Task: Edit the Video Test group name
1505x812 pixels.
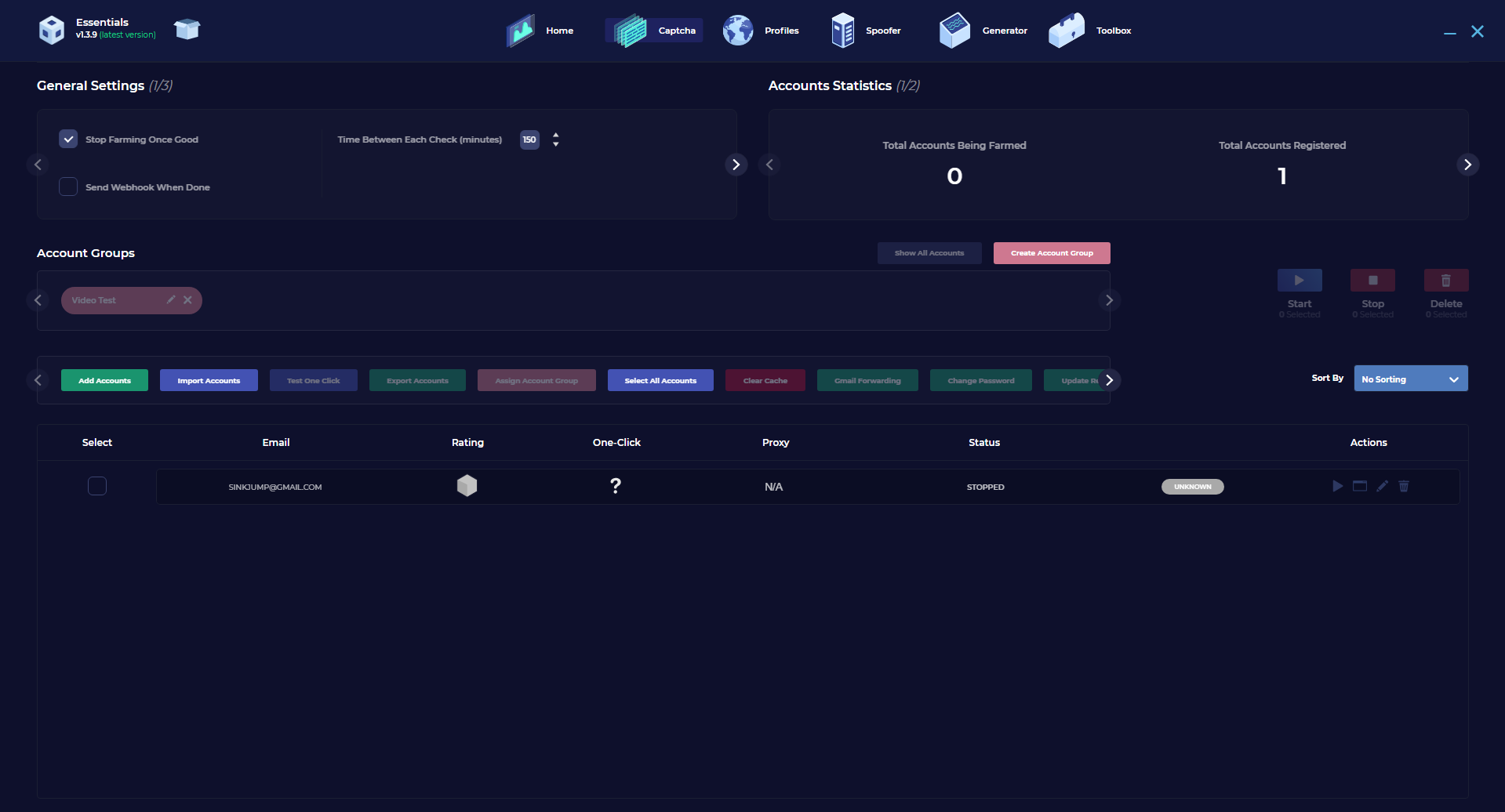Action: tap(171, 300)
